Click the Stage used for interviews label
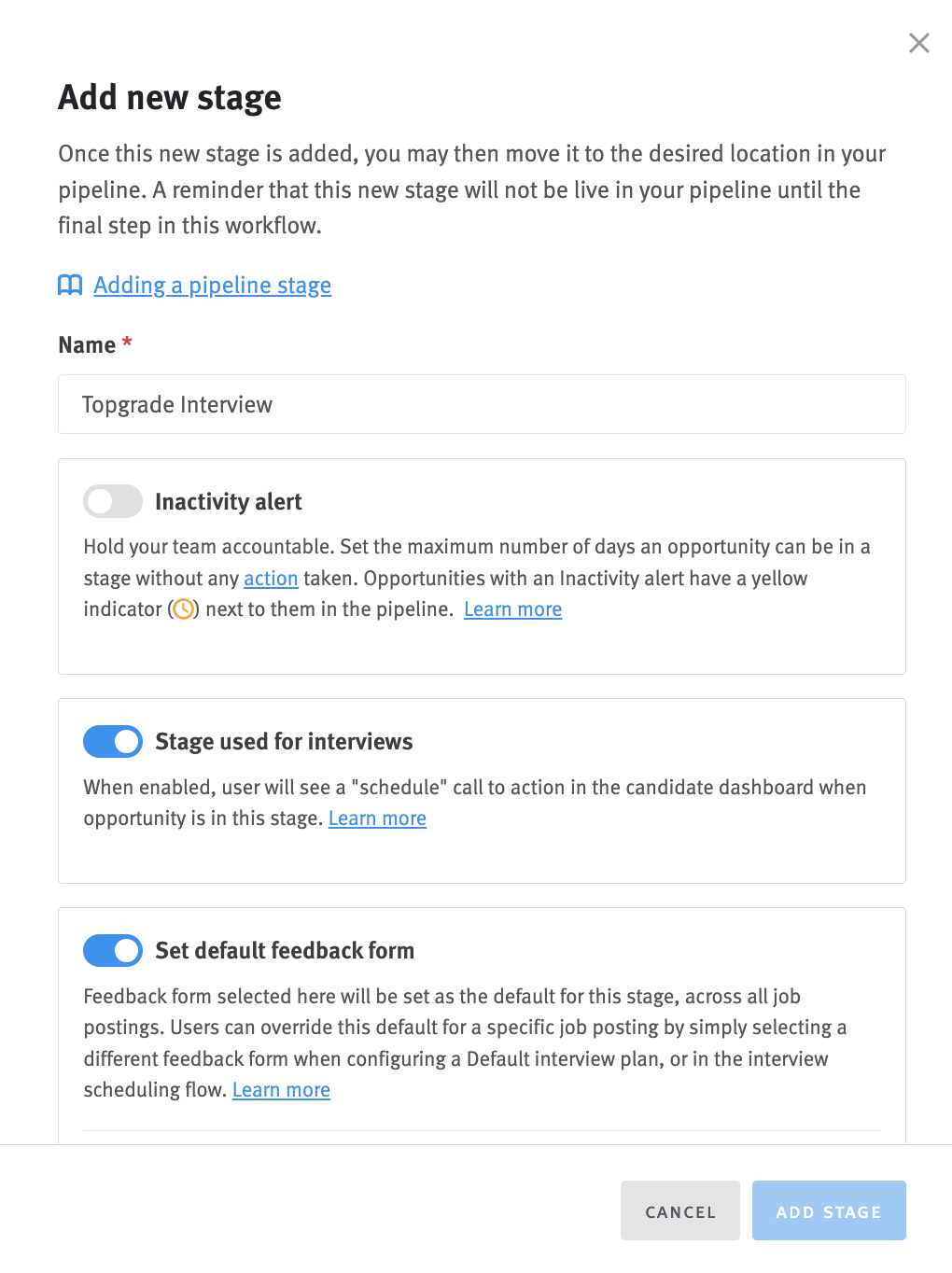The height and width of the screenshot is (1273, 952). coord(284,742)
